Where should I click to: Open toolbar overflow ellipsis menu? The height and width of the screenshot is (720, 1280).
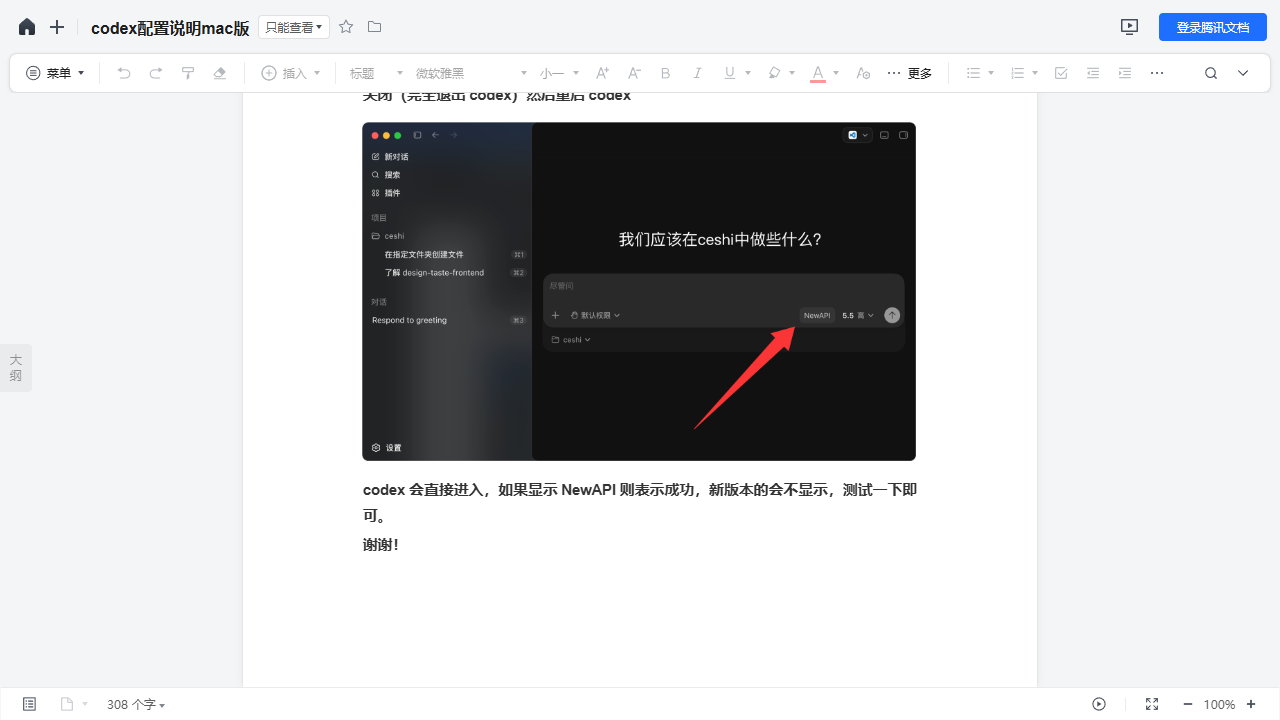point(1157,73)
